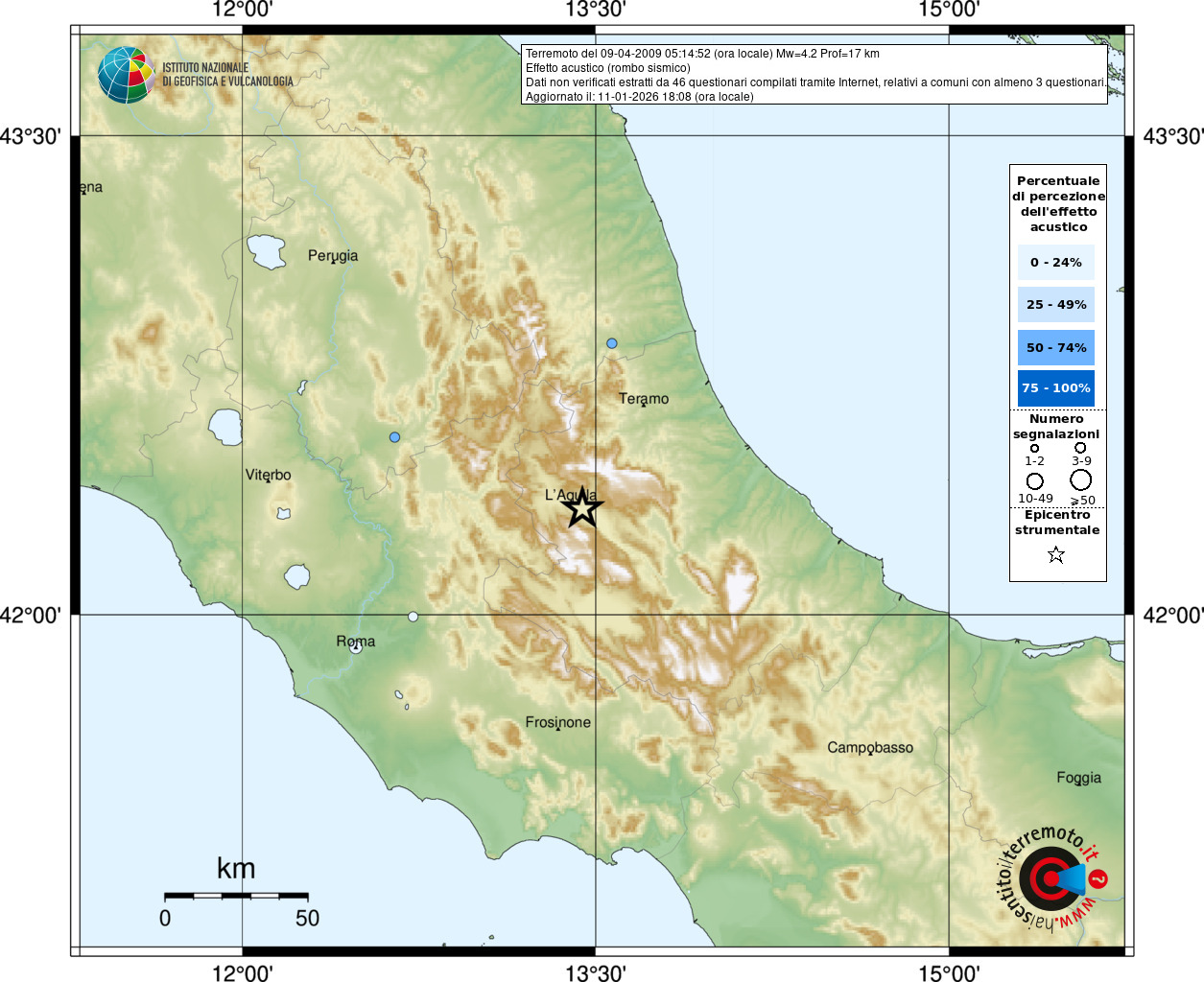Click the 'Effetto acustico (rombo sismico)' line
Viewport: 1204px width, 982px height.
coord(607,68)
